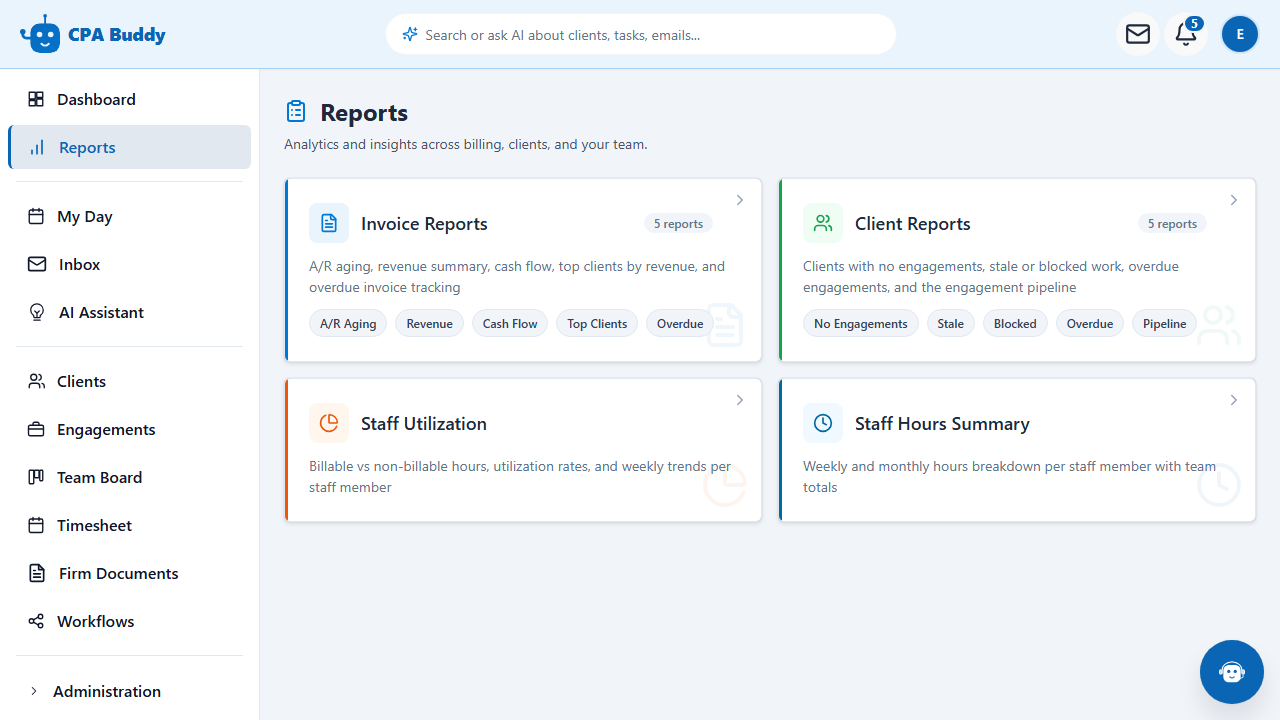
Task: Open the Cash Flow report chip
Action: click(x=510, y=323)
